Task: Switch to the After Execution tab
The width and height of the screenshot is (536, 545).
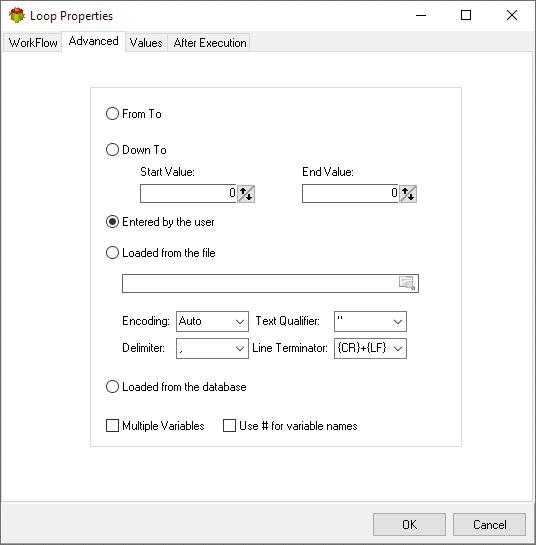Action: (x=210, y=43)
